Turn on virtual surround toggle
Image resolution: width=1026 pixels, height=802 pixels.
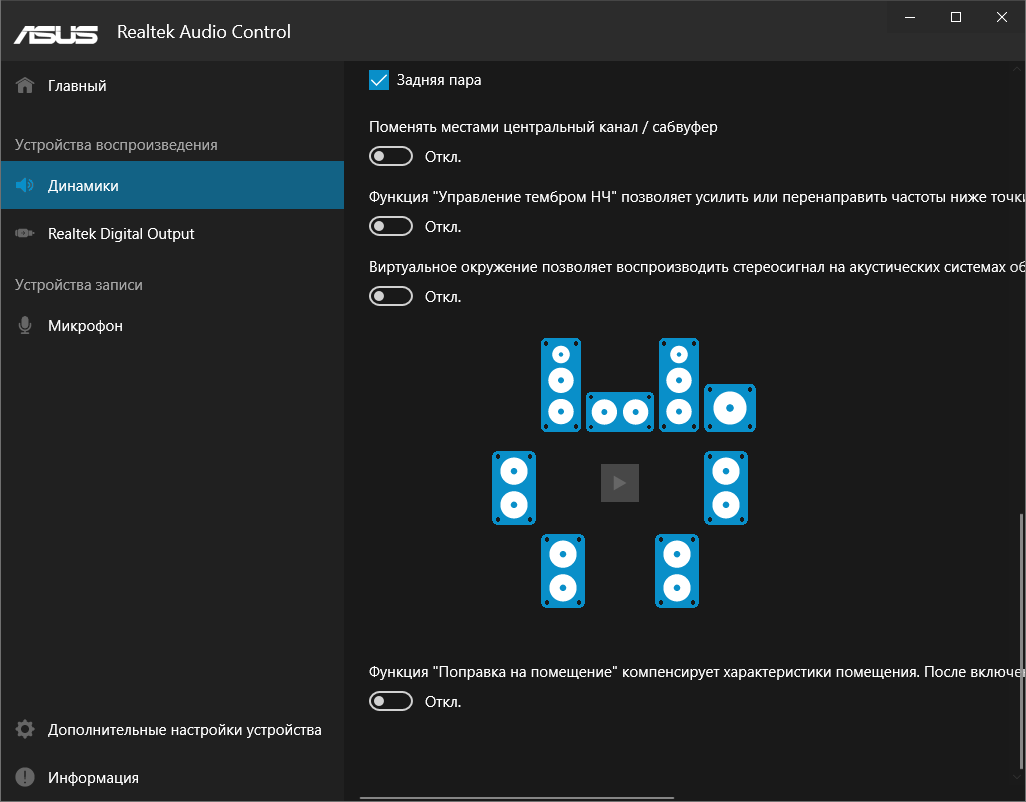pos(391,297)
